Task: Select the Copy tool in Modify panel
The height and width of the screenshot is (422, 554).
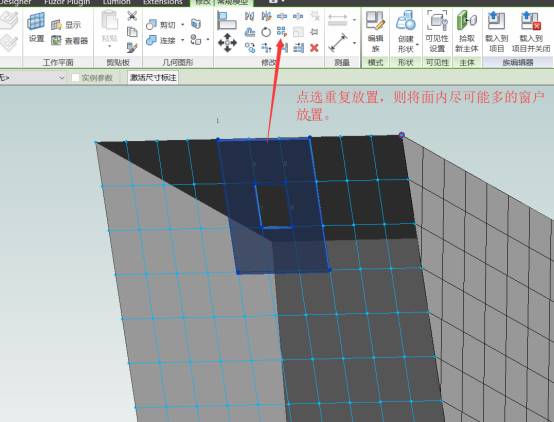Action: (x=249, y=48)
